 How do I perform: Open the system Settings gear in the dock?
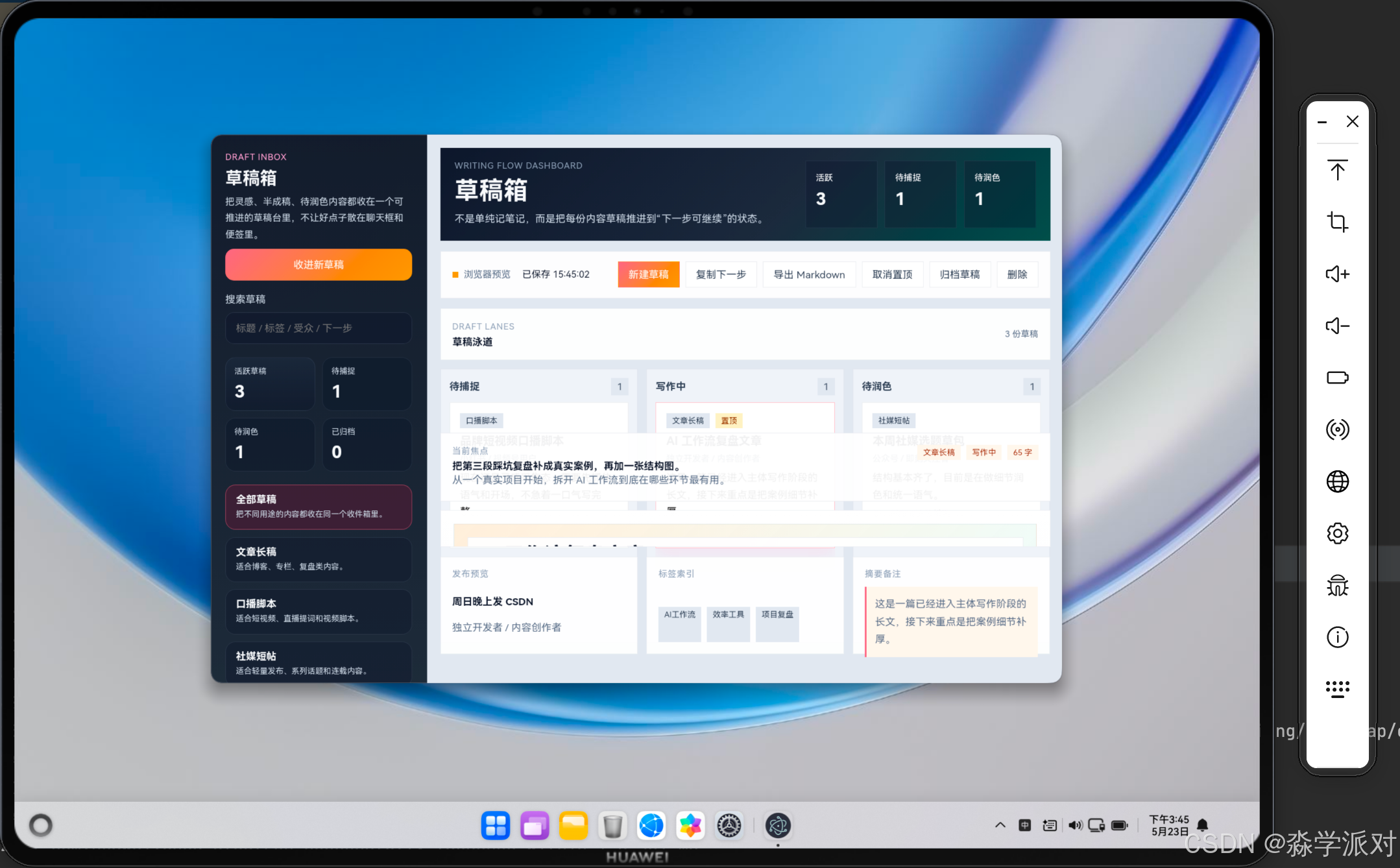coord(729,826)
